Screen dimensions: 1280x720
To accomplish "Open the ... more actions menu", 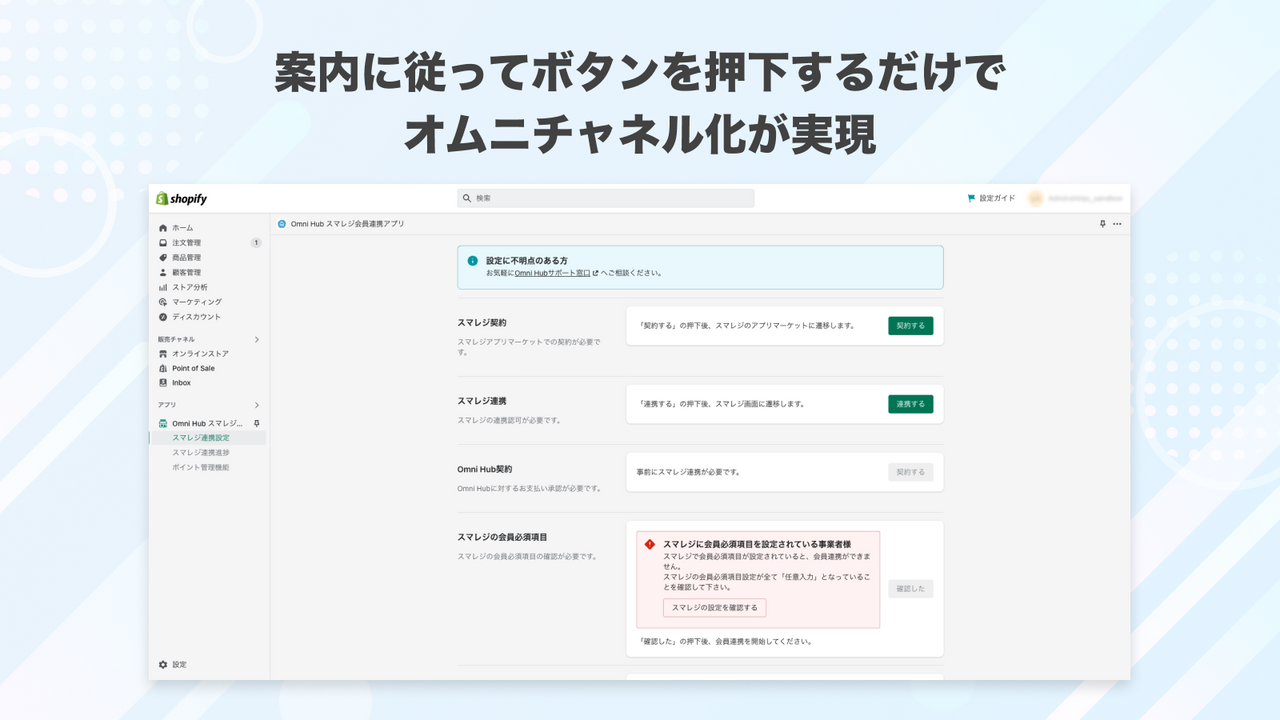I will point(1117,223).
